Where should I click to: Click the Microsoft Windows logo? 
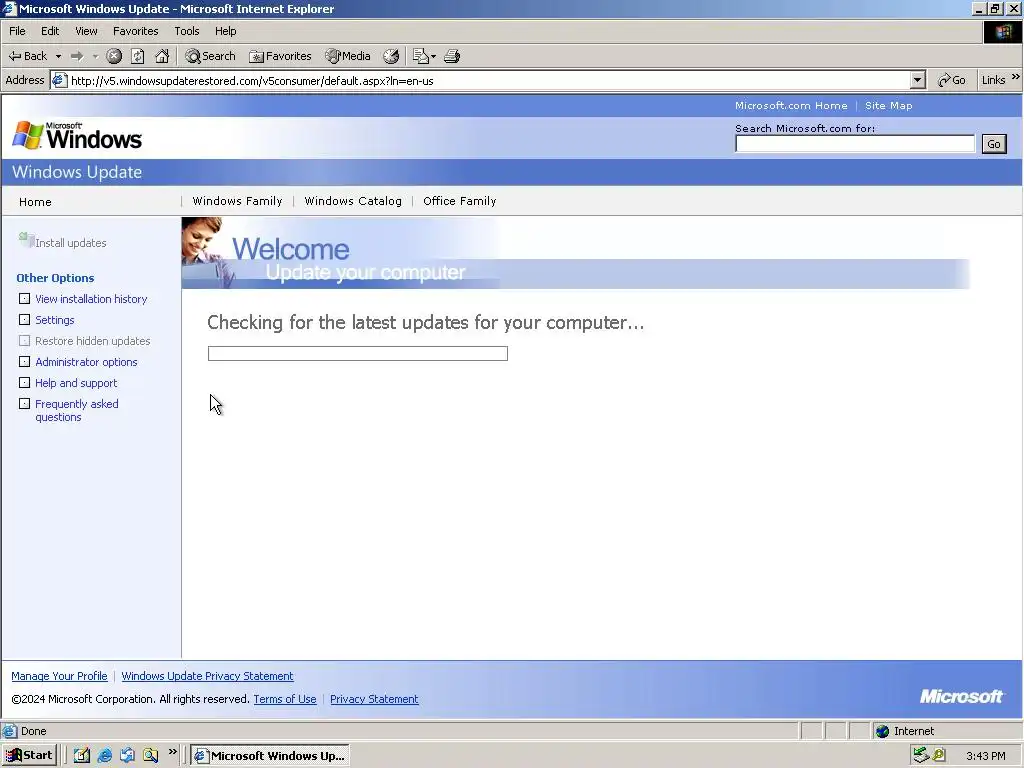pyautogui.click(x=77, y=136)
